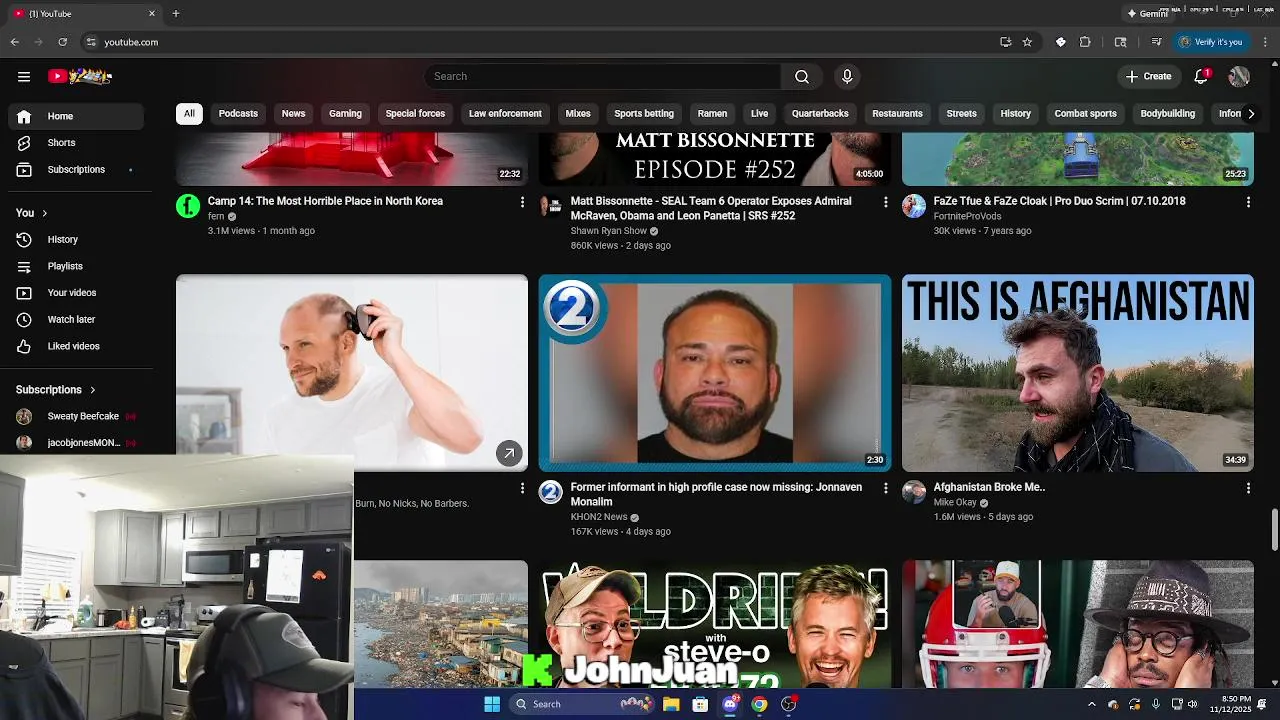
Task: Open Subscriptions in the sidebar
Action: [x=76, y=169]
